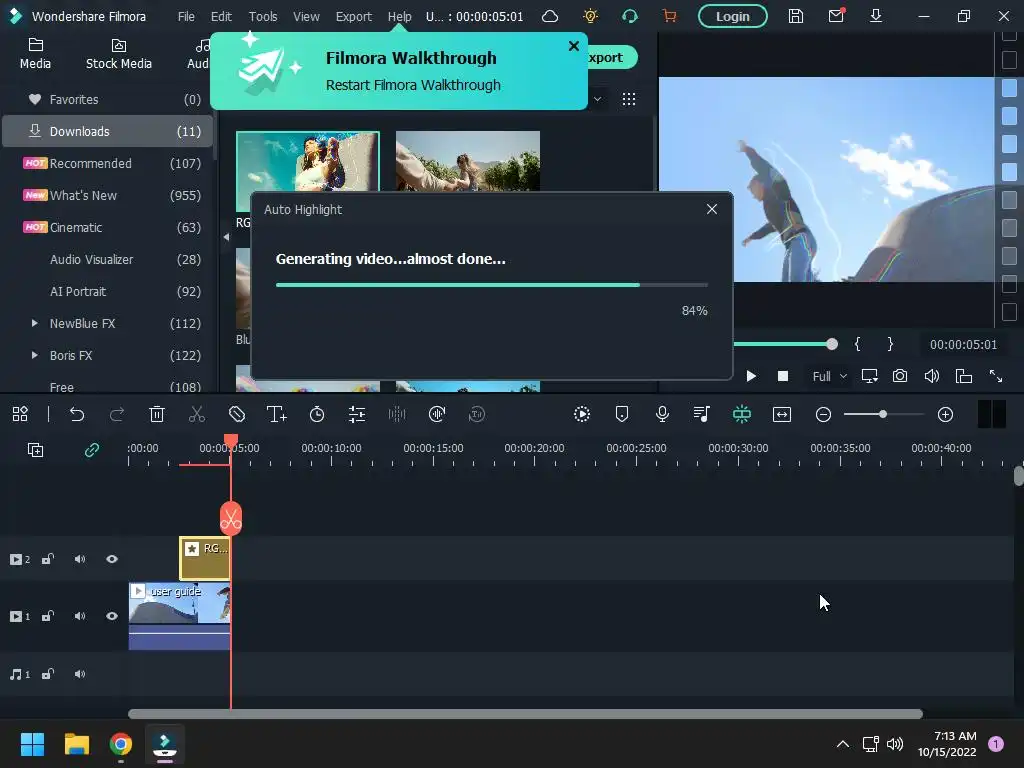Screen dimensions: 1024x768
Task: Click the preview volume speaker icon
Action: 932,376
